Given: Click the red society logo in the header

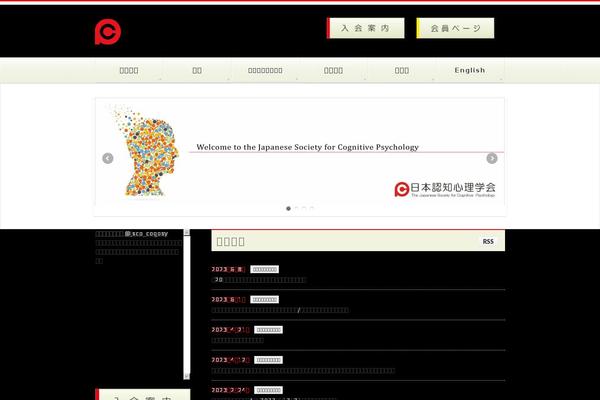Looking at the screenshot, I should (x=108, y=32).
